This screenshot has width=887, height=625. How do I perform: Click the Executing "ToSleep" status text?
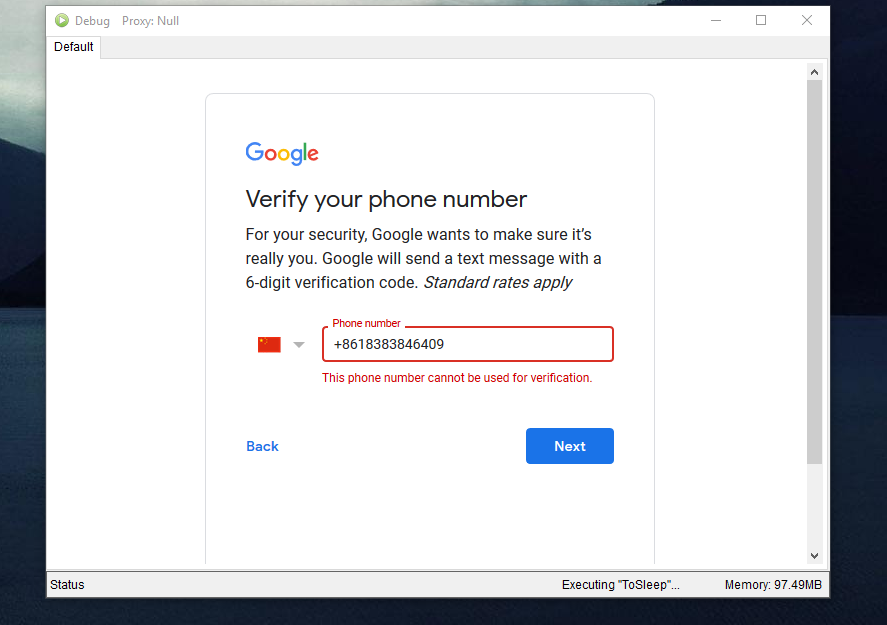(620, 585)
